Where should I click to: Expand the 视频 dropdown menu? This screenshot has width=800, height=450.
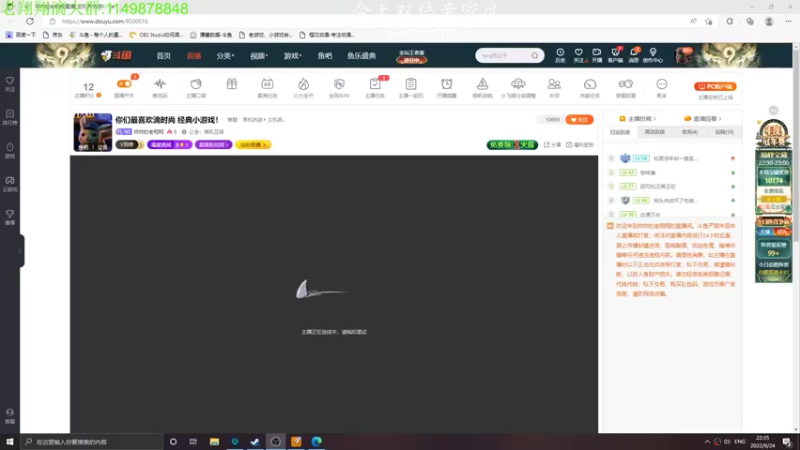point(259,56)
